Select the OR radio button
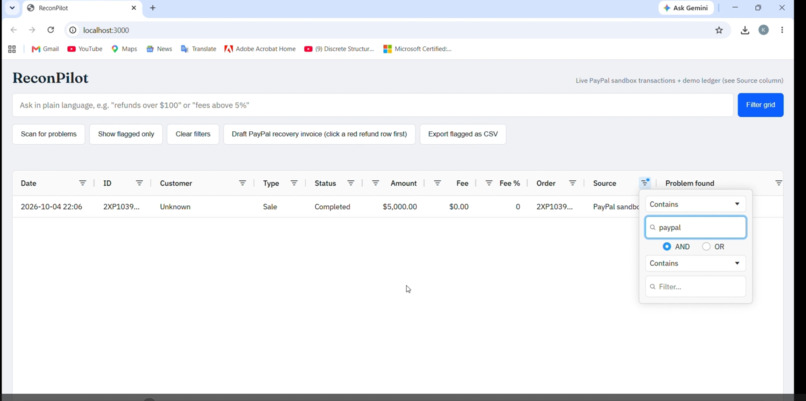This screenshot has width=806, height=401. 706,247
